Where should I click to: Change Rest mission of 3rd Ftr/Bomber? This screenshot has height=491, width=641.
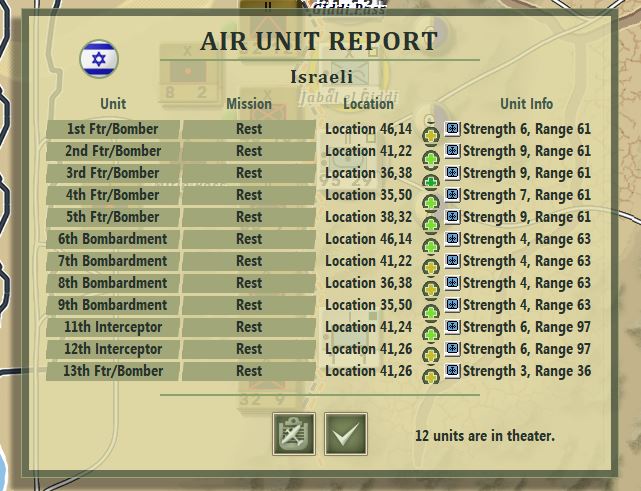click(249, 173)
